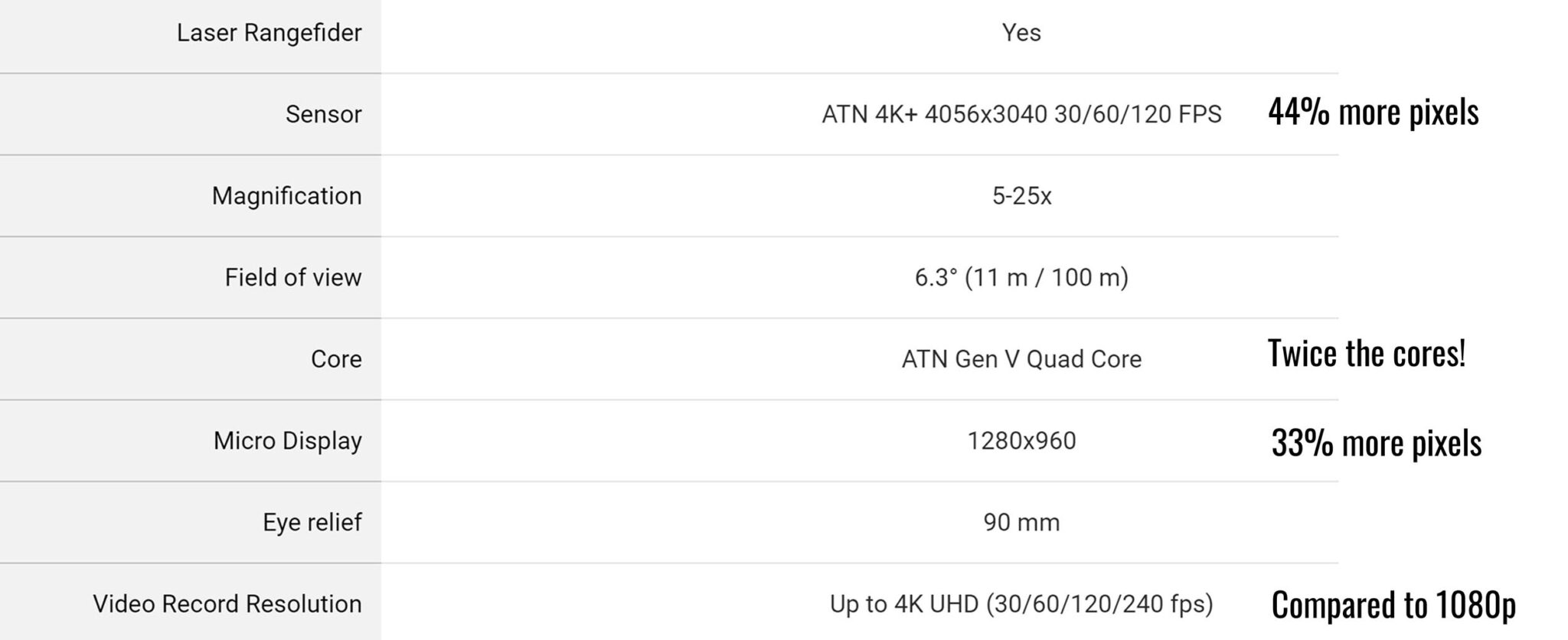Select the Magnification row label
This screenshot has height=640, width=1568.
[286, 196]
